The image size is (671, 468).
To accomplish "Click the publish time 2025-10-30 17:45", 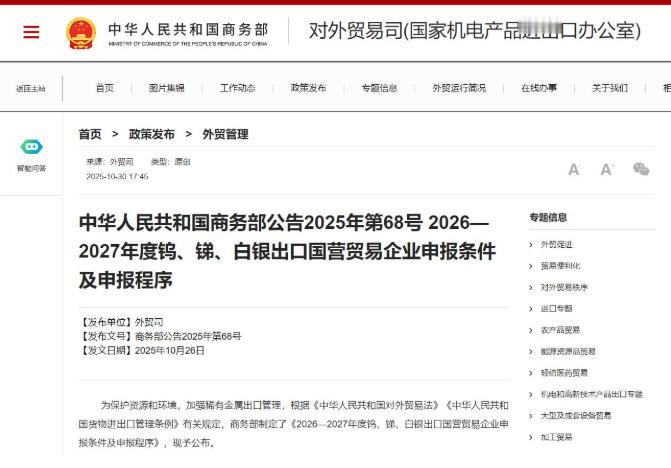I will (x=117, y=177).
